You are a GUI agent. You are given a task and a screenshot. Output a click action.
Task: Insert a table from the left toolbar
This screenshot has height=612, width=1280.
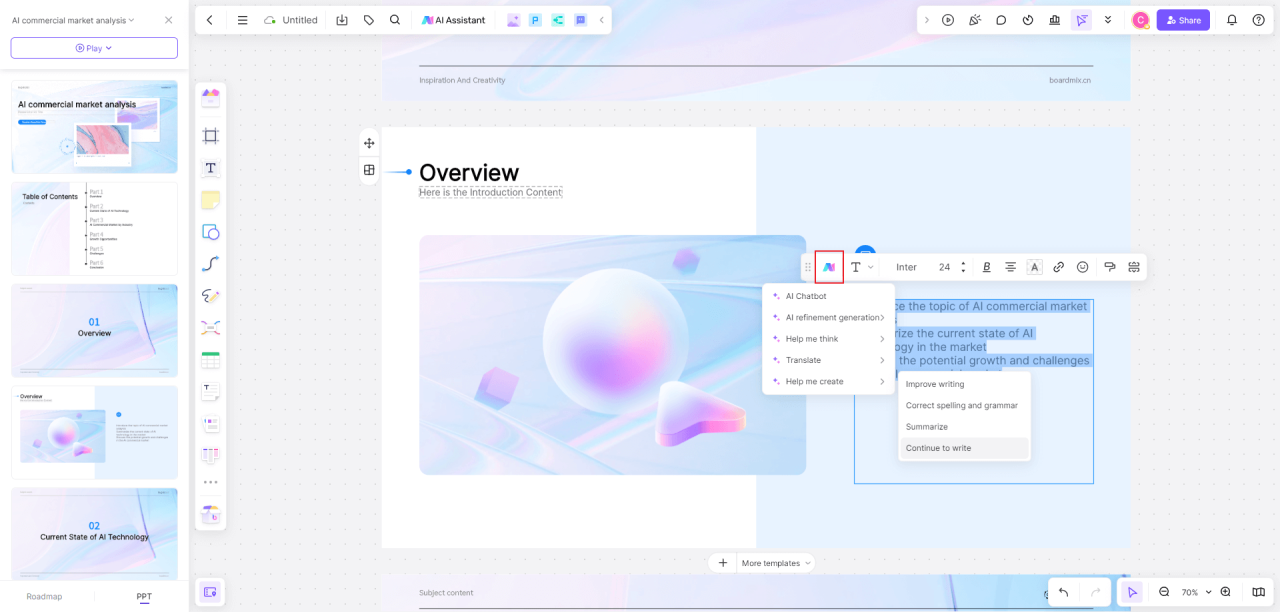pos(210,359)
